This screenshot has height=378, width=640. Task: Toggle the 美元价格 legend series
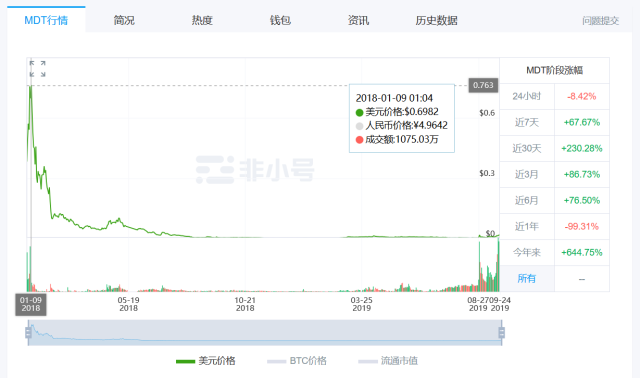206,361
